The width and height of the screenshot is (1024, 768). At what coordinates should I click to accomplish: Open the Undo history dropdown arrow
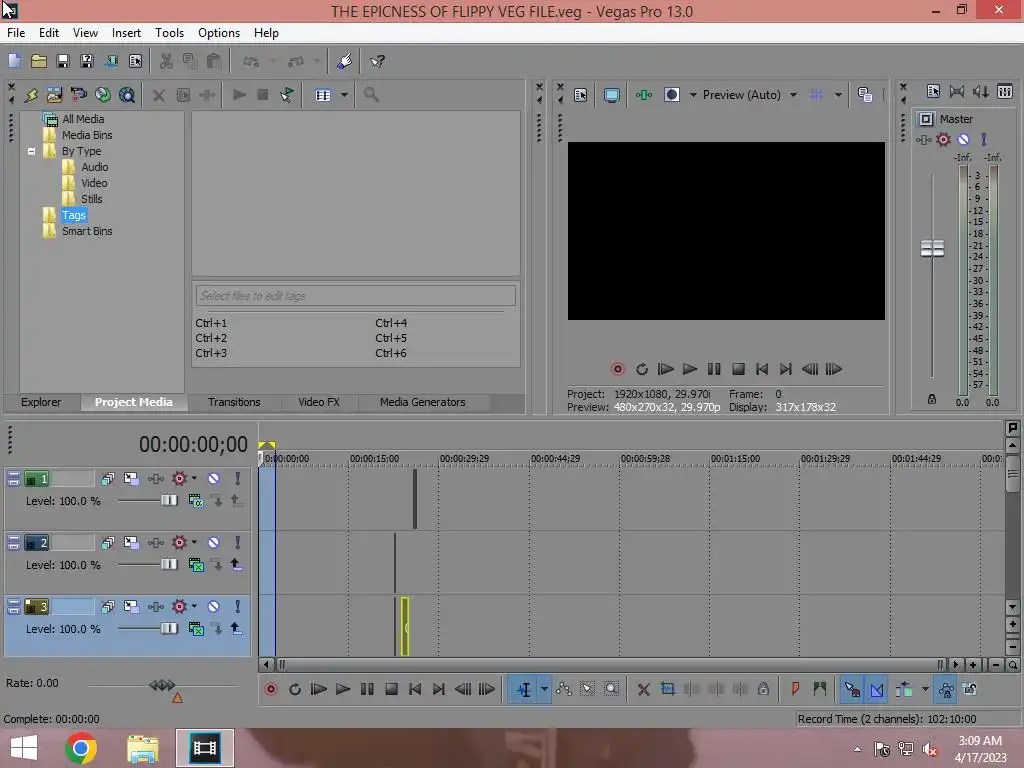(272, 61)
